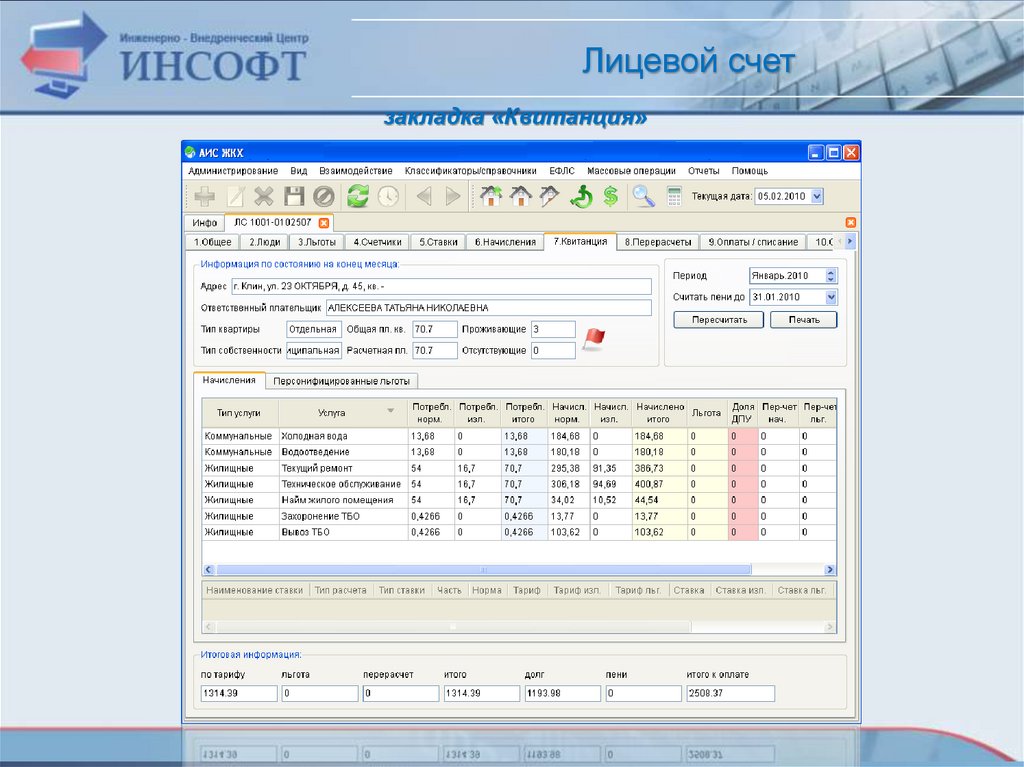Click the Cancel circle-slash icon
This screenshot has height=767, width=1024.
point(324,196)
